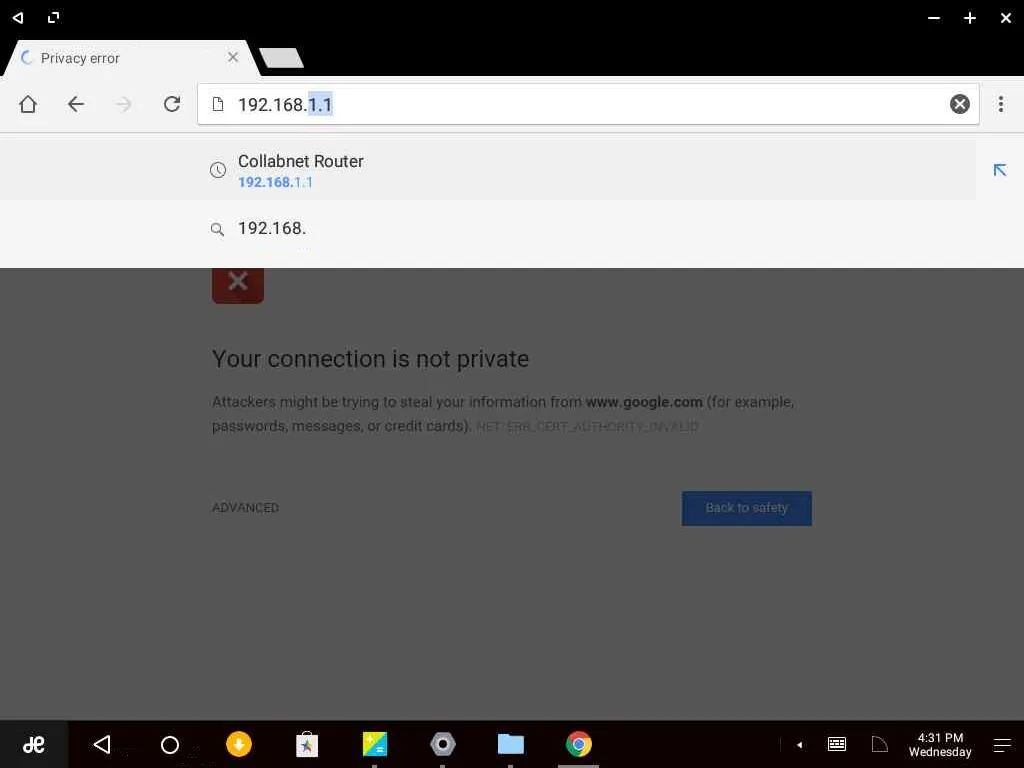Click the signal indicator in the tray
The width and height of the screenshot is (1024, 768).
click(x=880, y=744)
